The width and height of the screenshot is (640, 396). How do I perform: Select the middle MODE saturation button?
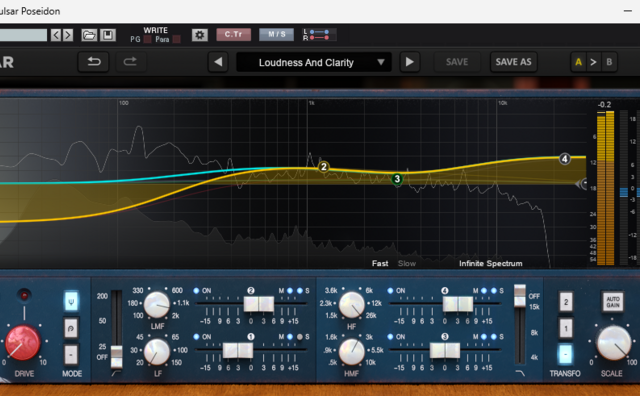pyautogui.click(x=71, y=328)
